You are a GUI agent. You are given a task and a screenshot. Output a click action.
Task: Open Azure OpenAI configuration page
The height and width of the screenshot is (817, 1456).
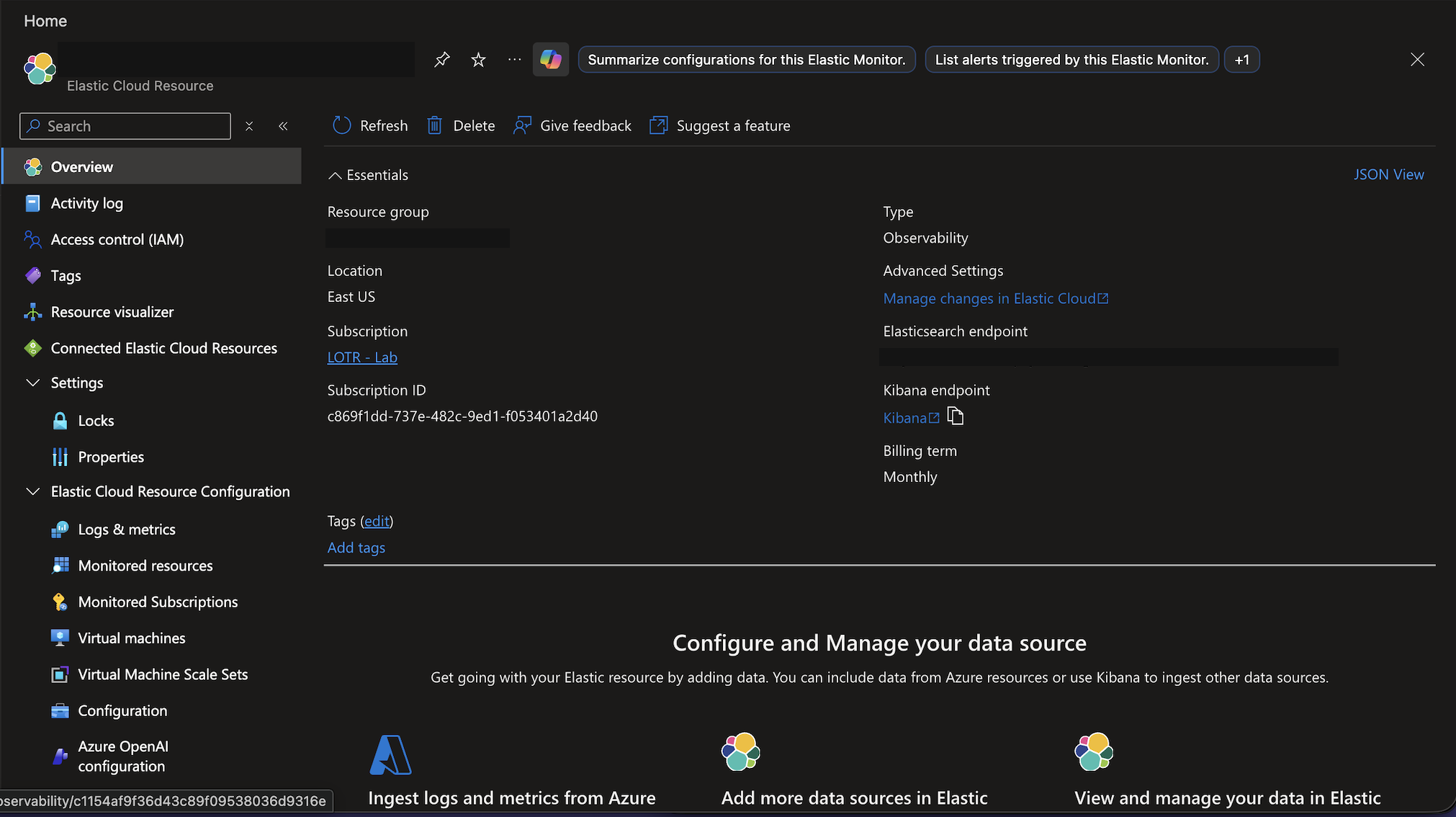click(x=123, y=756)
